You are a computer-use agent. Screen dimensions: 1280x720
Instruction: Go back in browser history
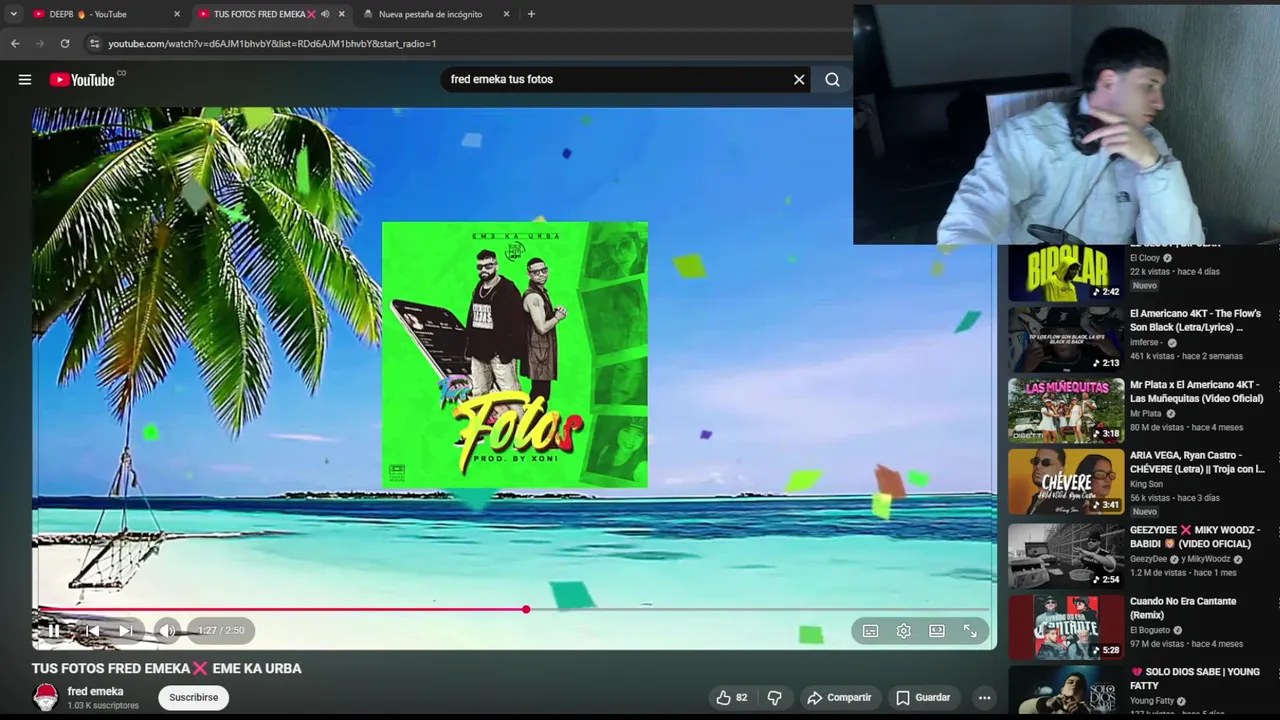[x=15, y=44]
